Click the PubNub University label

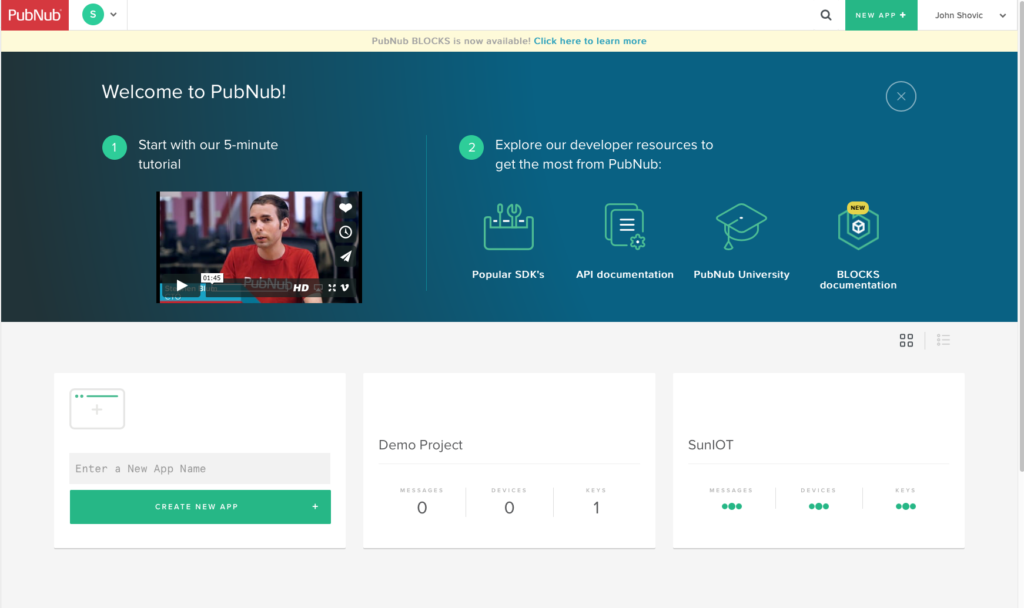[x=741, y=274]
